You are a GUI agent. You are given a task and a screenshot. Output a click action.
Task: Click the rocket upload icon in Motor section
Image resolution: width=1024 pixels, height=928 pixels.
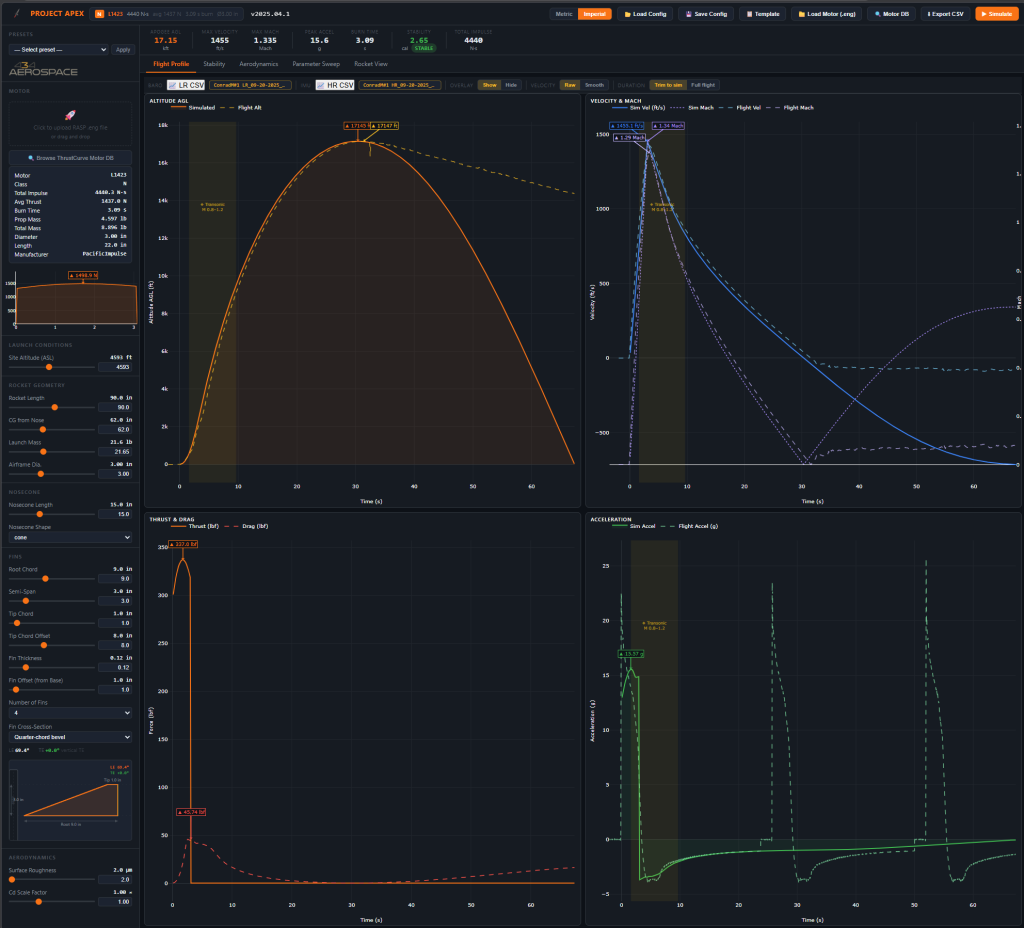[71, 115]
